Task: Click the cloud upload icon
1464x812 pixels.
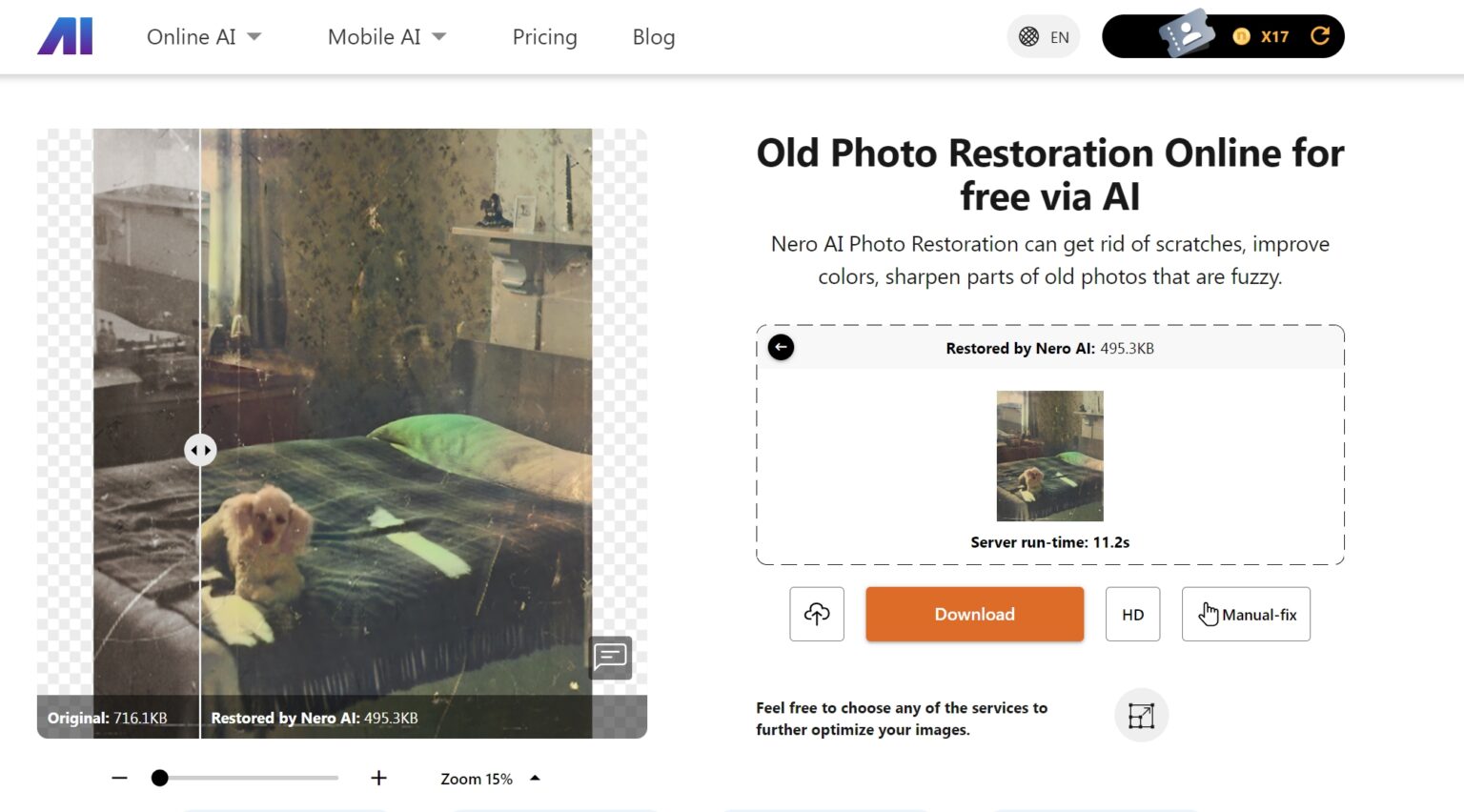Action: [817, 614]
